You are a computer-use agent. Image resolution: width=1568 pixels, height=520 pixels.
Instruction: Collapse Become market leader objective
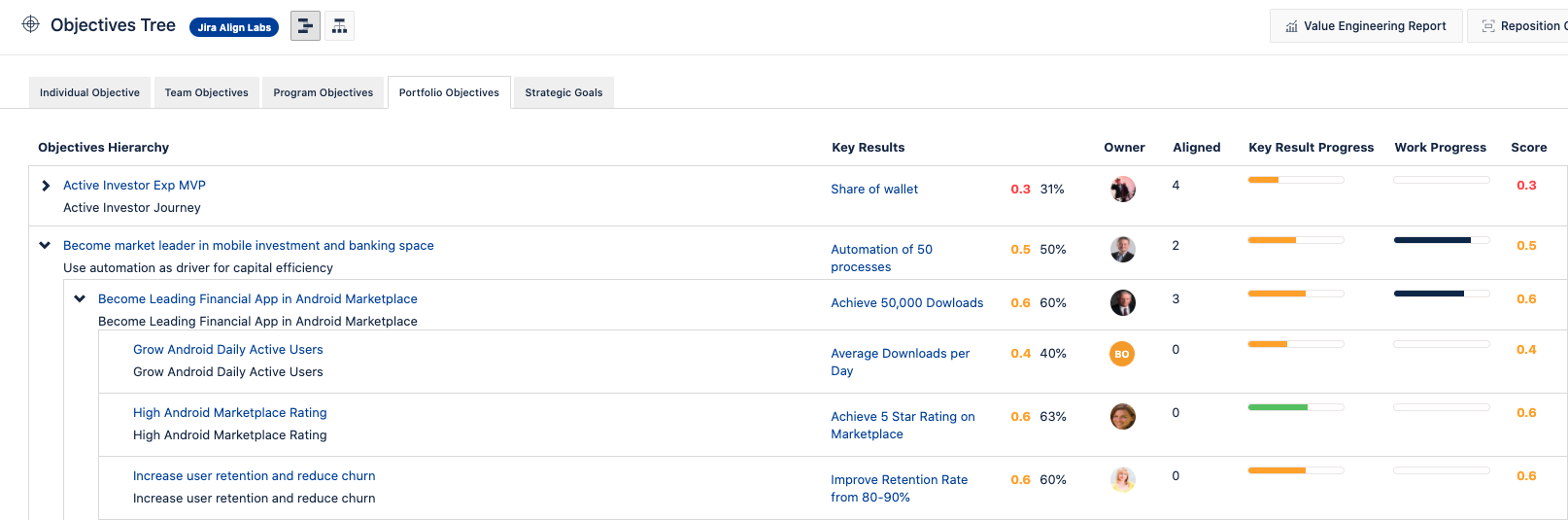pyautogui.click(x=45, y=245)
